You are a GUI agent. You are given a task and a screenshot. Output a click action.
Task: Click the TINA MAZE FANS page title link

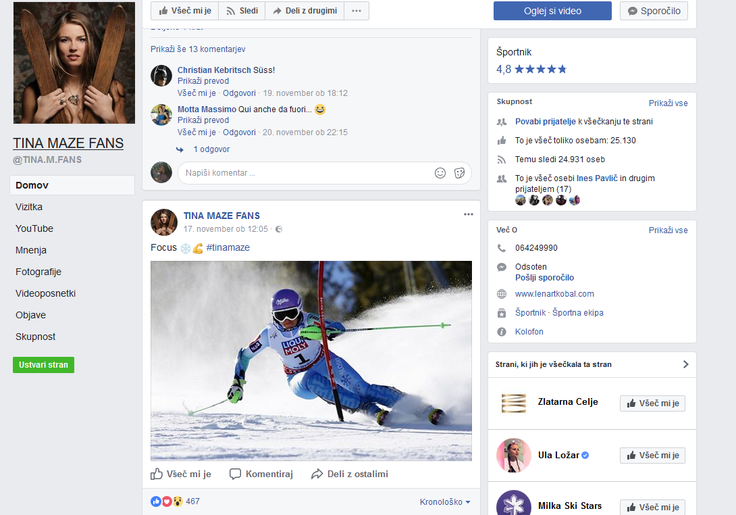[x=68, y=143]
